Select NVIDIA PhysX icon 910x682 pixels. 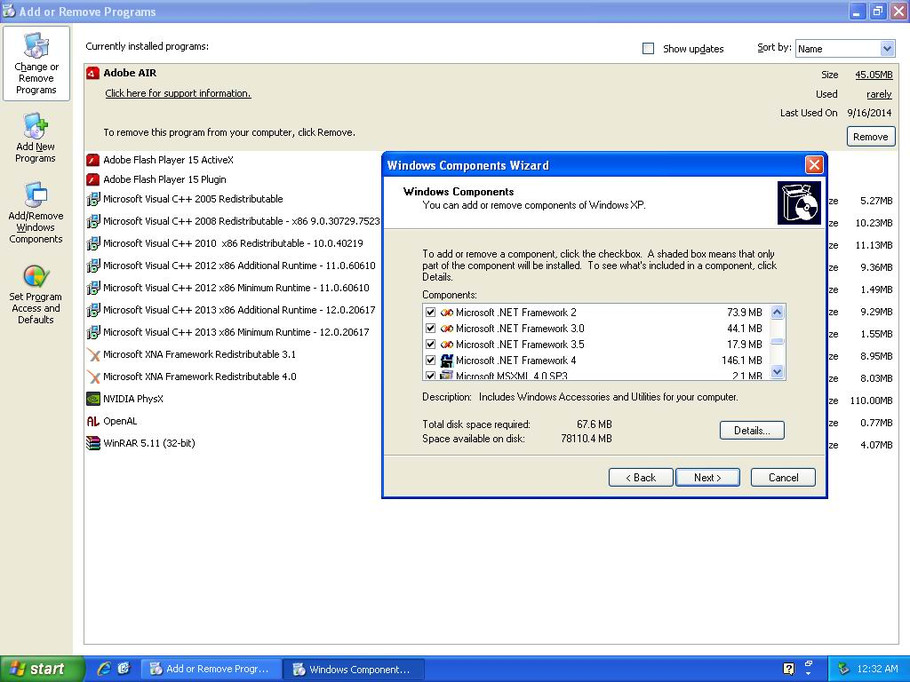pos(93,399)
